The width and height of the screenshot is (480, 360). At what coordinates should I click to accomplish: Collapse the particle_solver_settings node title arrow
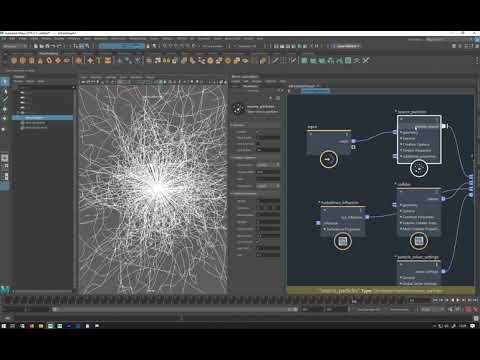pyautogui.click(x=396, y=257)
